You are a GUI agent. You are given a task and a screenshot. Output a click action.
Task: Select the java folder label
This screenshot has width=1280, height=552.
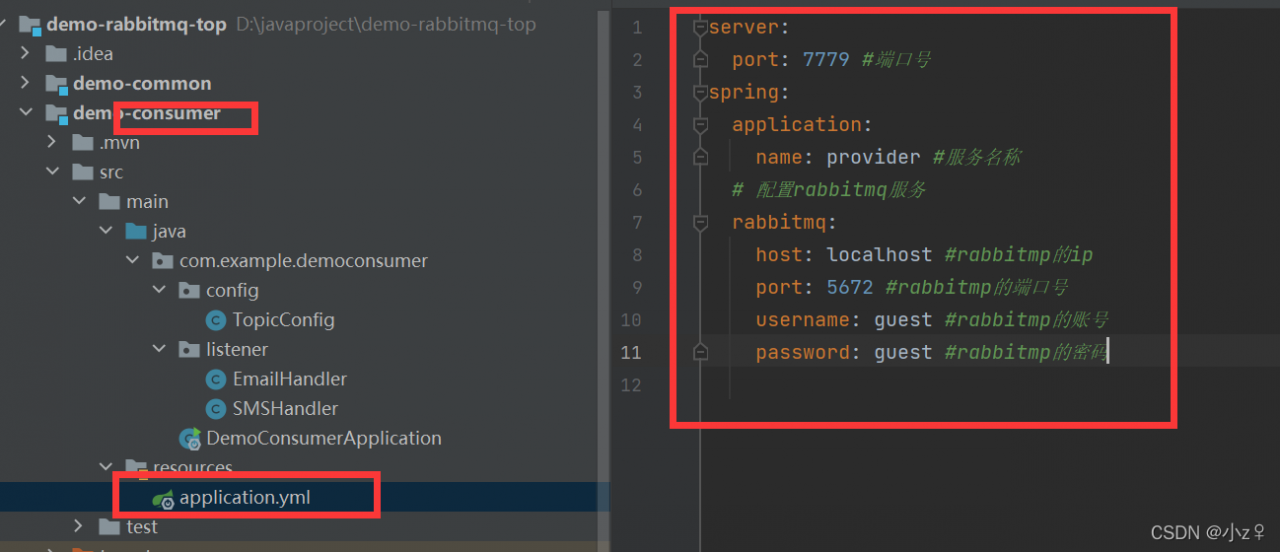tap(169, 231)
